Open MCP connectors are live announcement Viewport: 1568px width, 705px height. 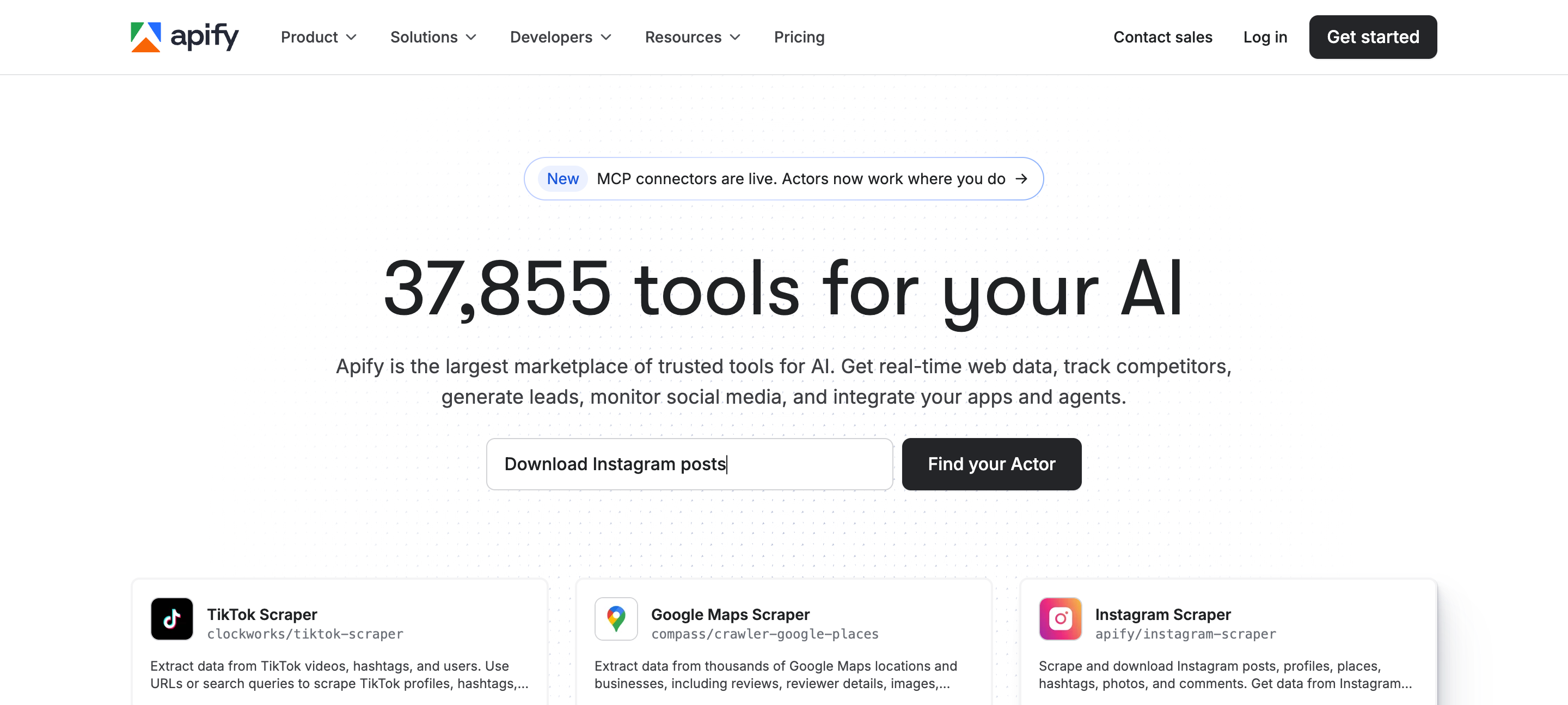[783, 179]
